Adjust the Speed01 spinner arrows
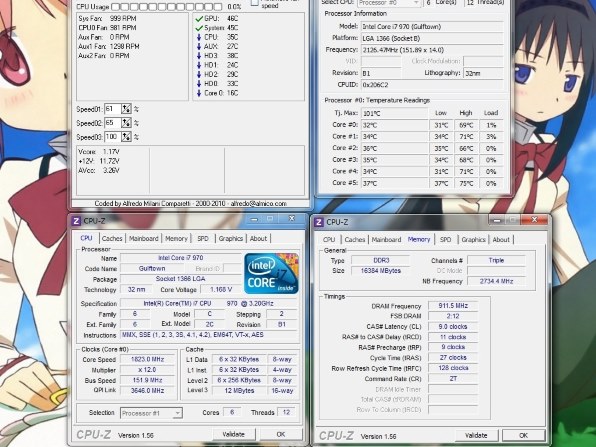 [x=126, y=109]
